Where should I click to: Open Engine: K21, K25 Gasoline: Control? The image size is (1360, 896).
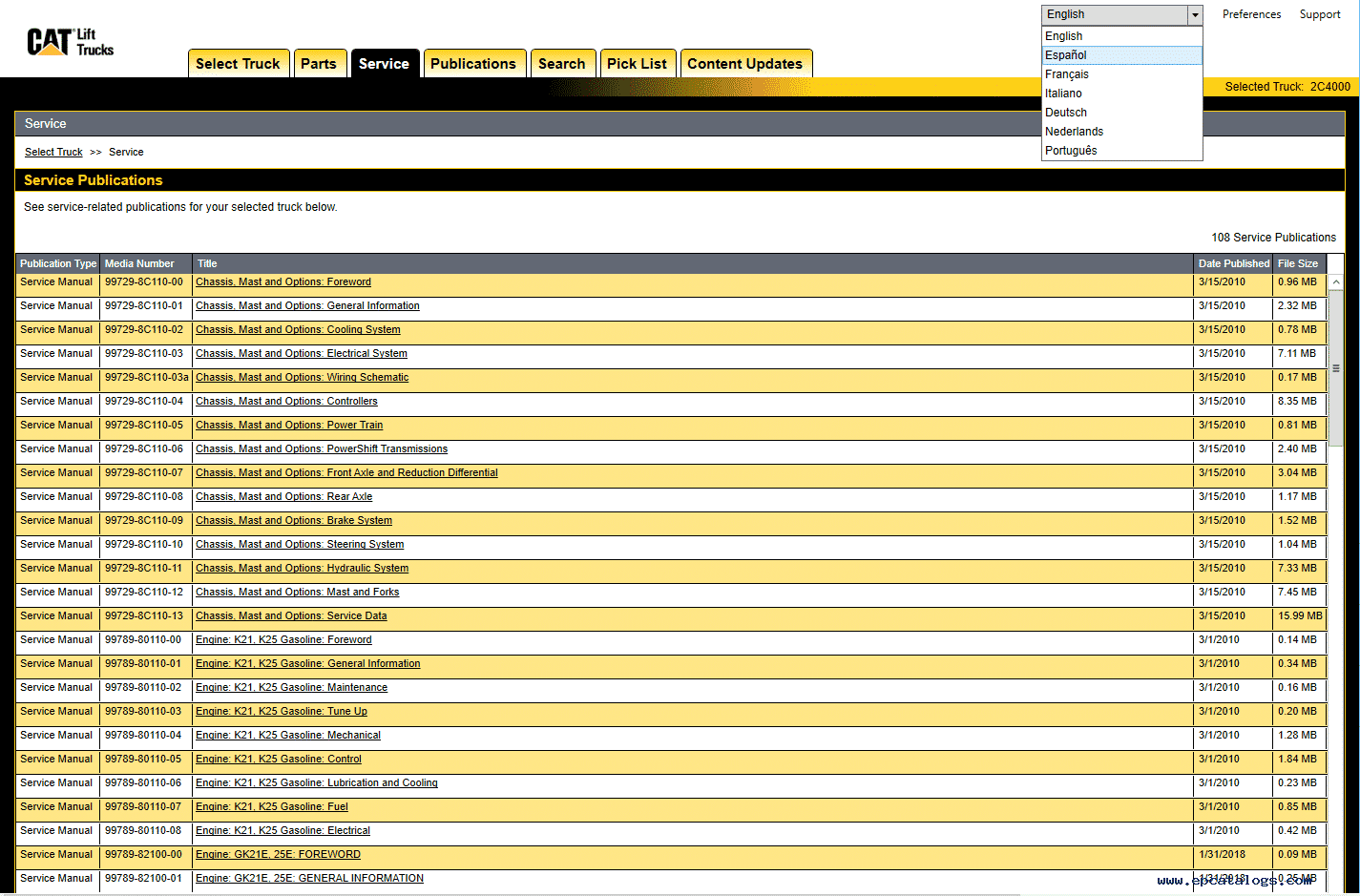(x=279, y=760)
